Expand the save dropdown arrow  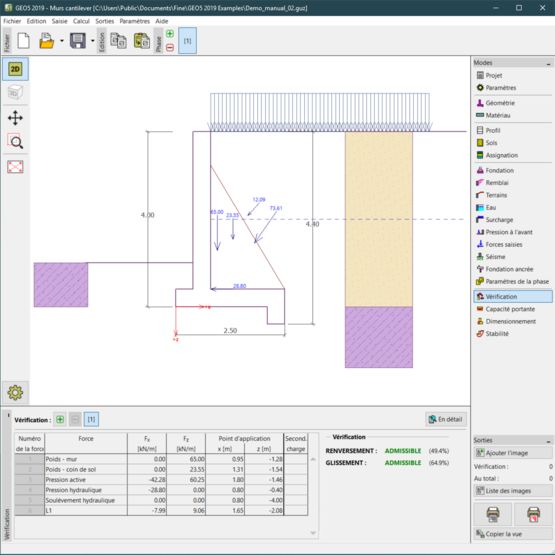(x=93, y=41)
